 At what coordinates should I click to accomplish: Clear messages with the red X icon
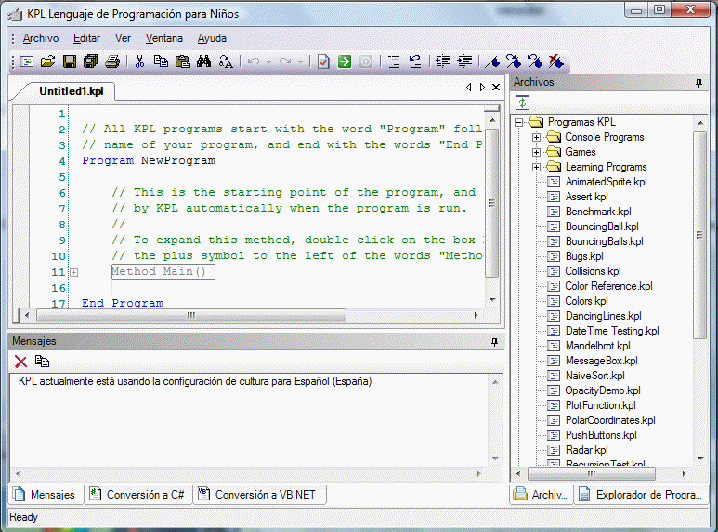click(21, 361)
